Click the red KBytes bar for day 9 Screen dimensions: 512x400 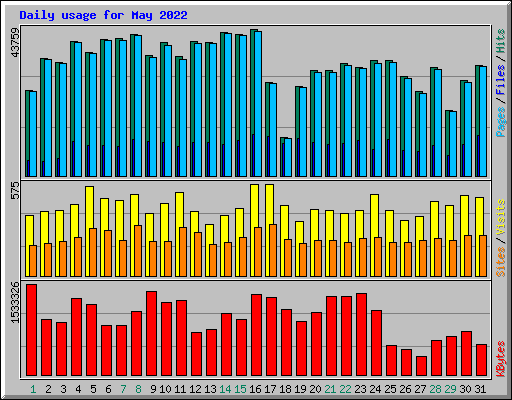point(151,334)
